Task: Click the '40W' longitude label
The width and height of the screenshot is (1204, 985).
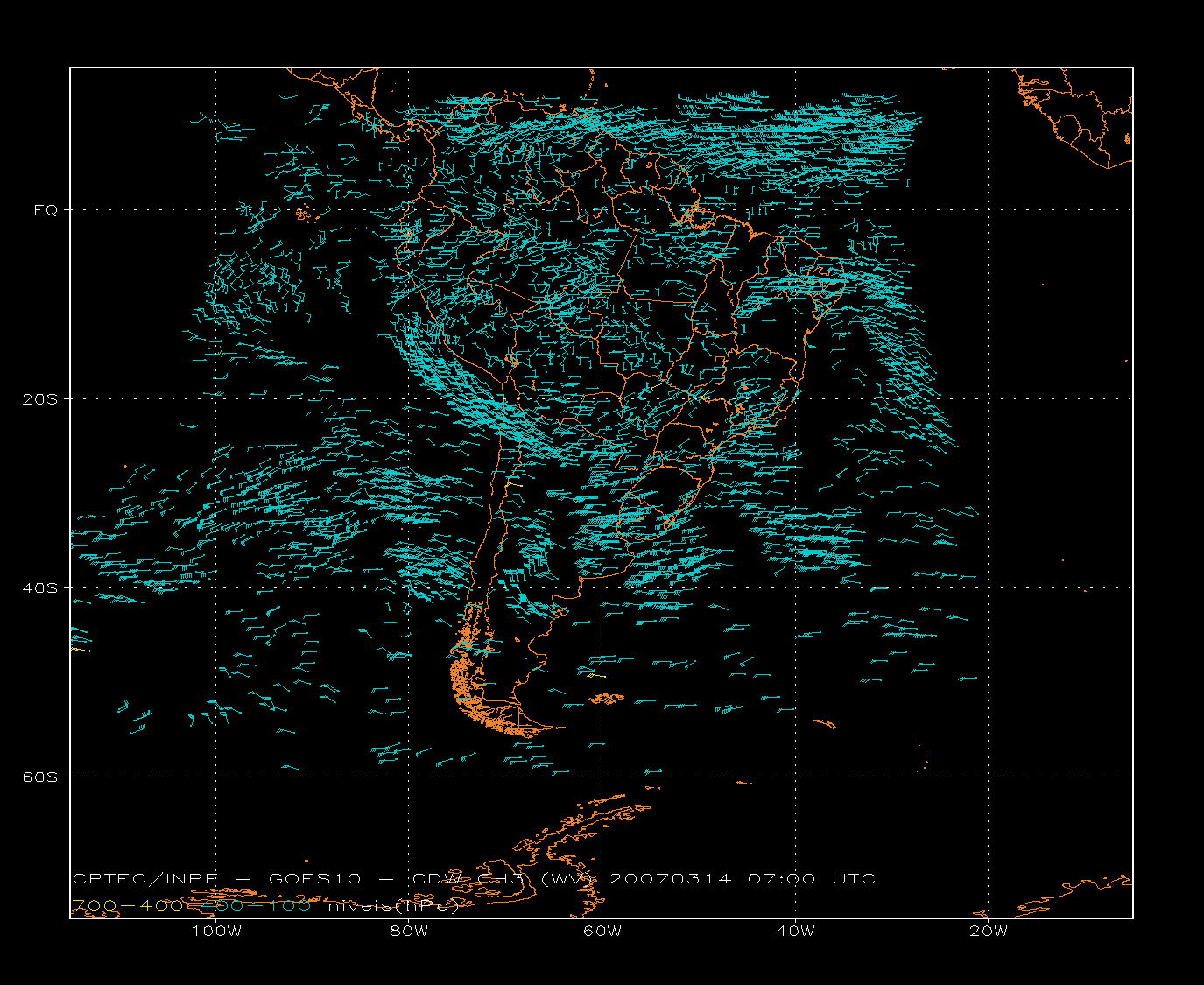Action: [x=795, y=931]
